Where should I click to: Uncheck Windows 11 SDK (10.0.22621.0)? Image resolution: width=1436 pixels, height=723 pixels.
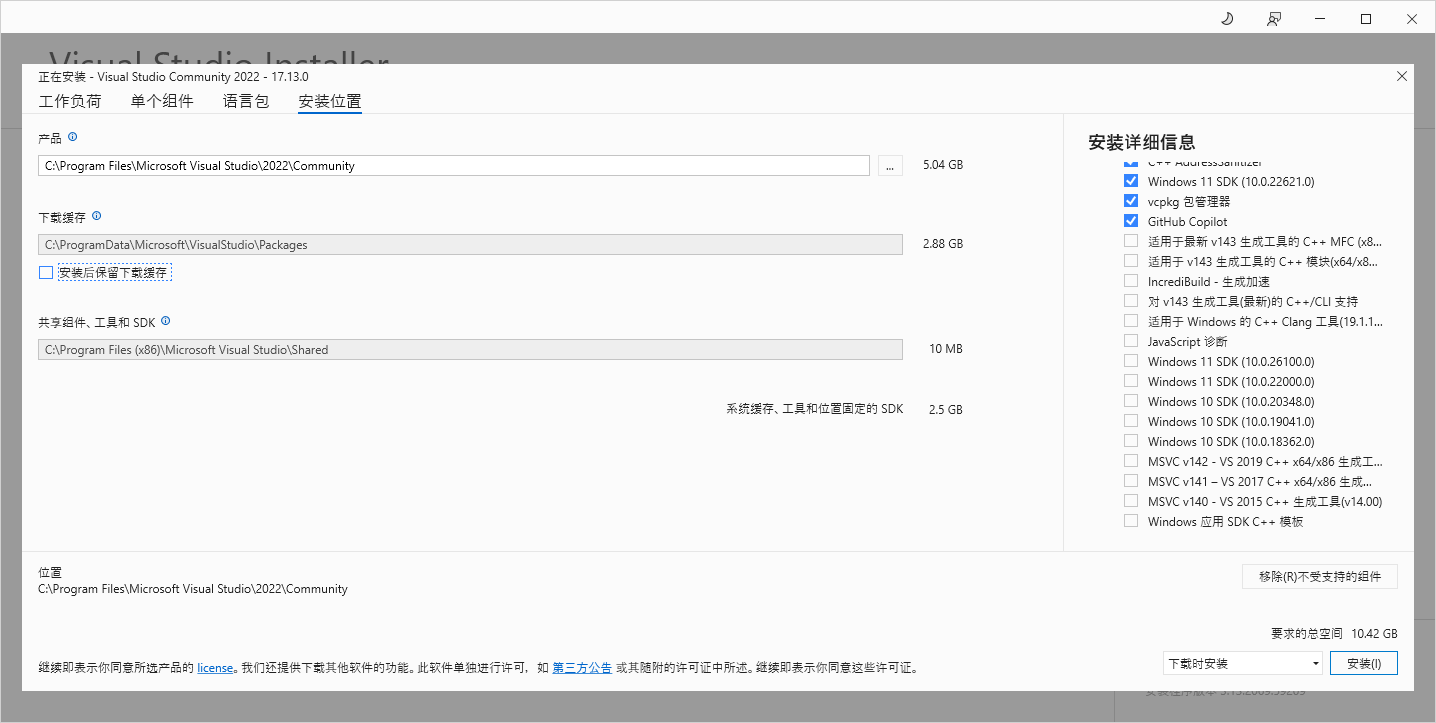[1131, 181]
